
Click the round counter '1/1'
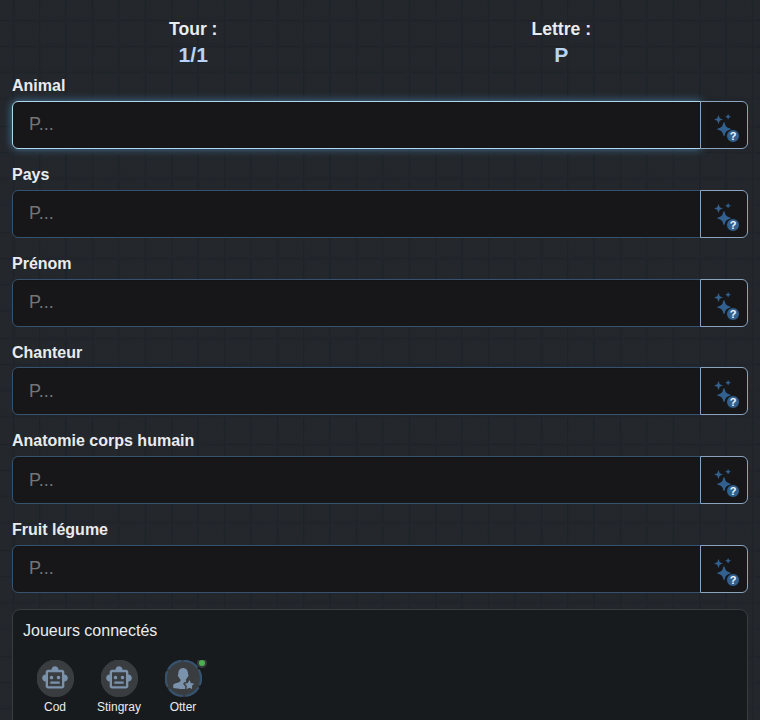pyautogui.click(x=193, y=55)
